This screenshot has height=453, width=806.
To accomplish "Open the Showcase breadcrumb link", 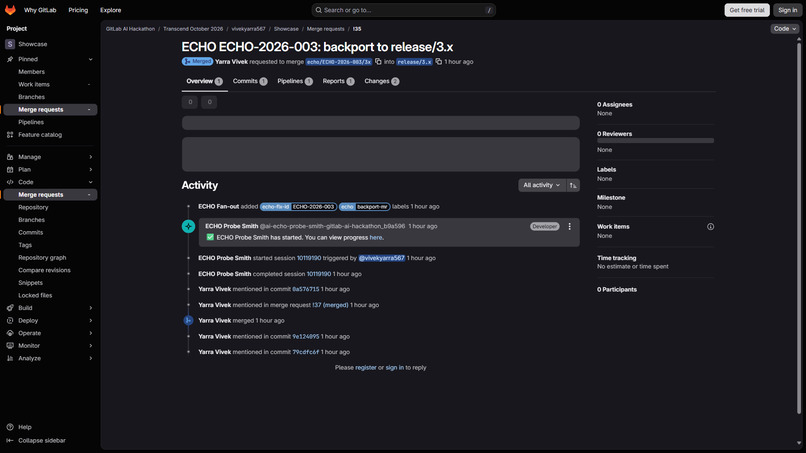I will click(286, 29).
